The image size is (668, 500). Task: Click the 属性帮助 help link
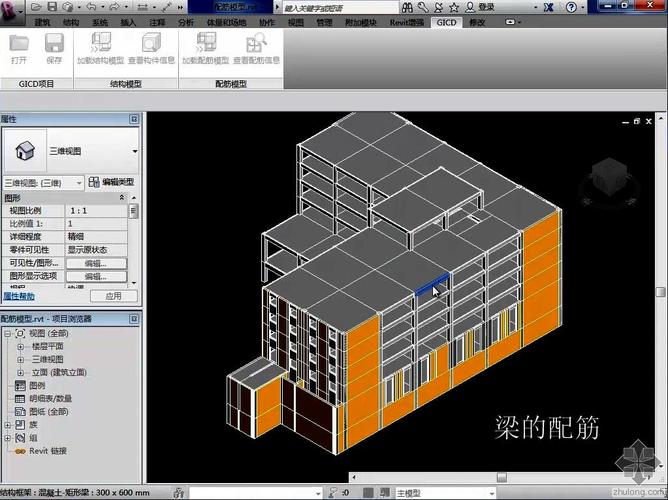pos(18,296)
